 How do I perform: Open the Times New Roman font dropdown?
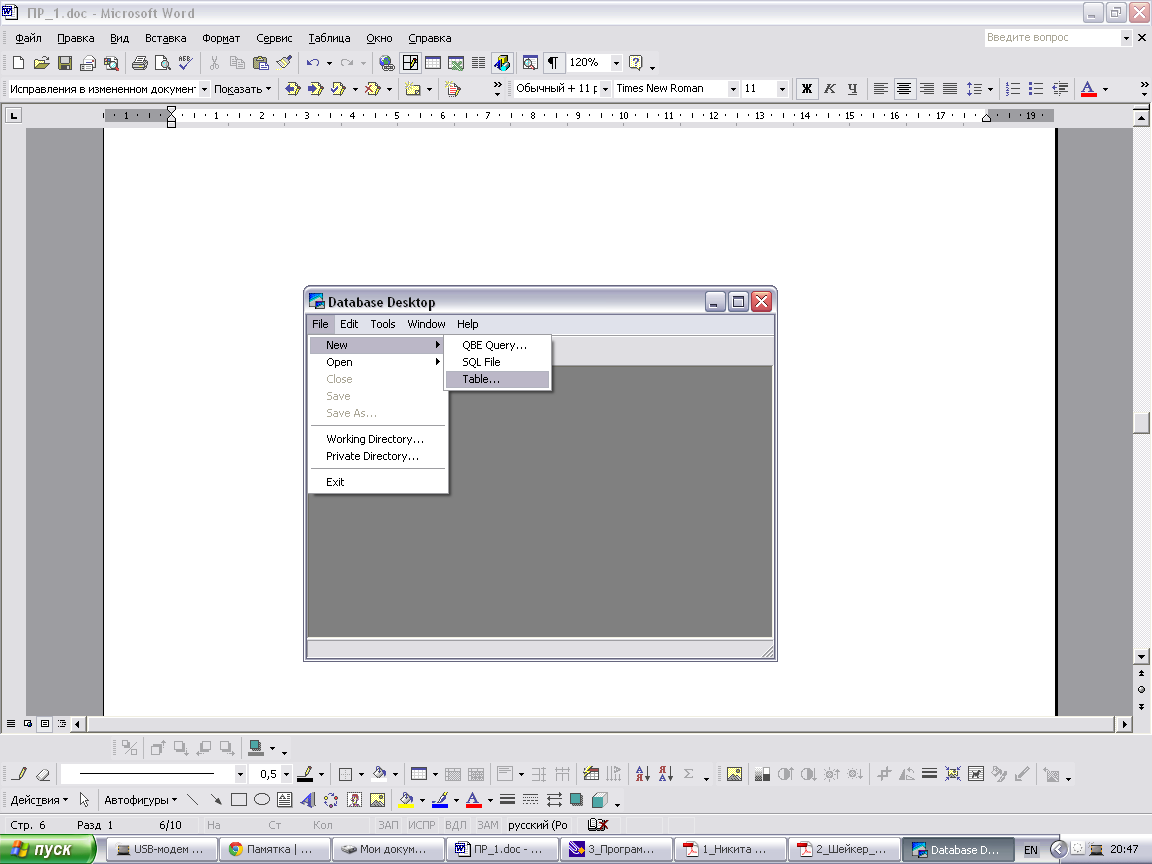[732, 89]
